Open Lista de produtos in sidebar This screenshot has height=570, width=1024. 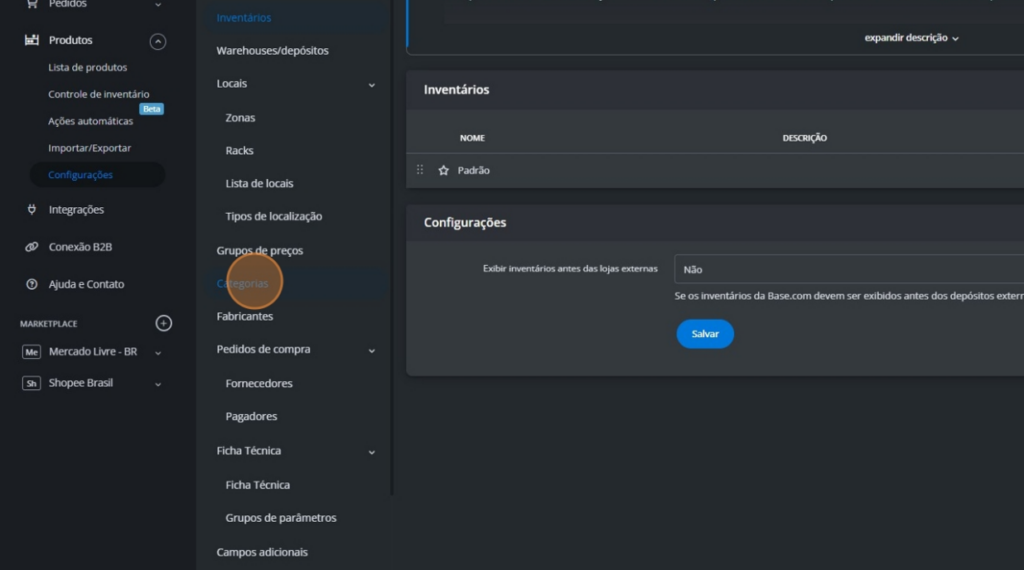pos(88,68)
